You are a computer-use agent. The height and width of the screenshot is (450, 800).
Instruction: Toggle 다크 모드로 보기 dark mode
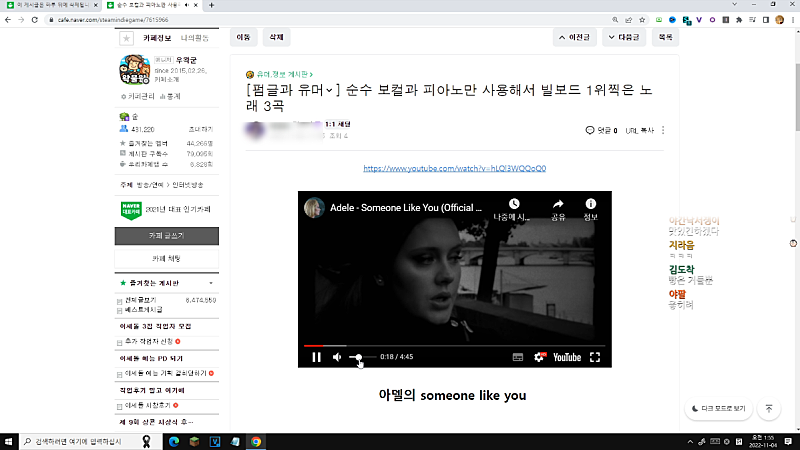pyautogui.click(x=718, y=409)
